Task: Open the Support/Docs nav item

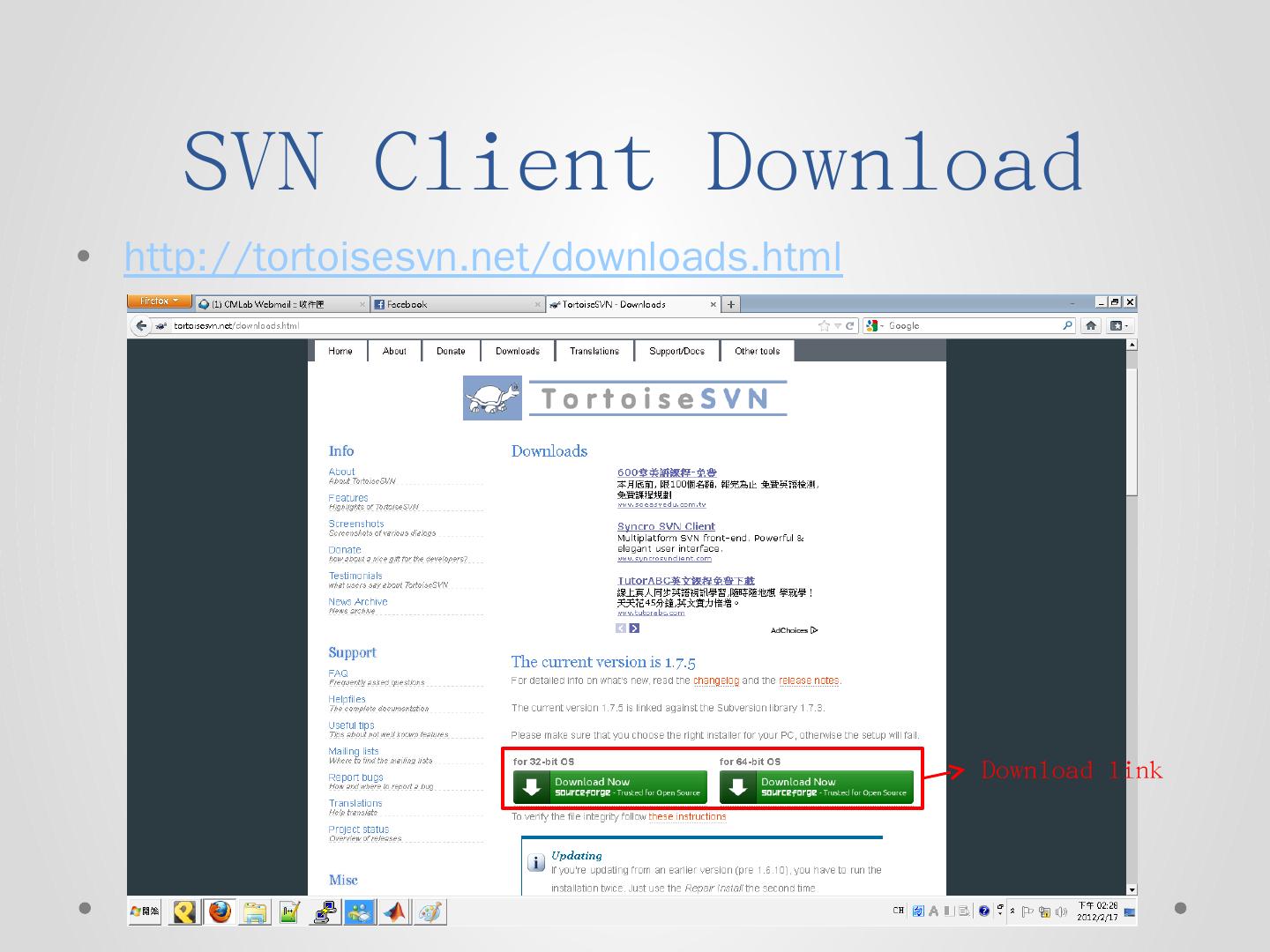Action: (676, 351)
